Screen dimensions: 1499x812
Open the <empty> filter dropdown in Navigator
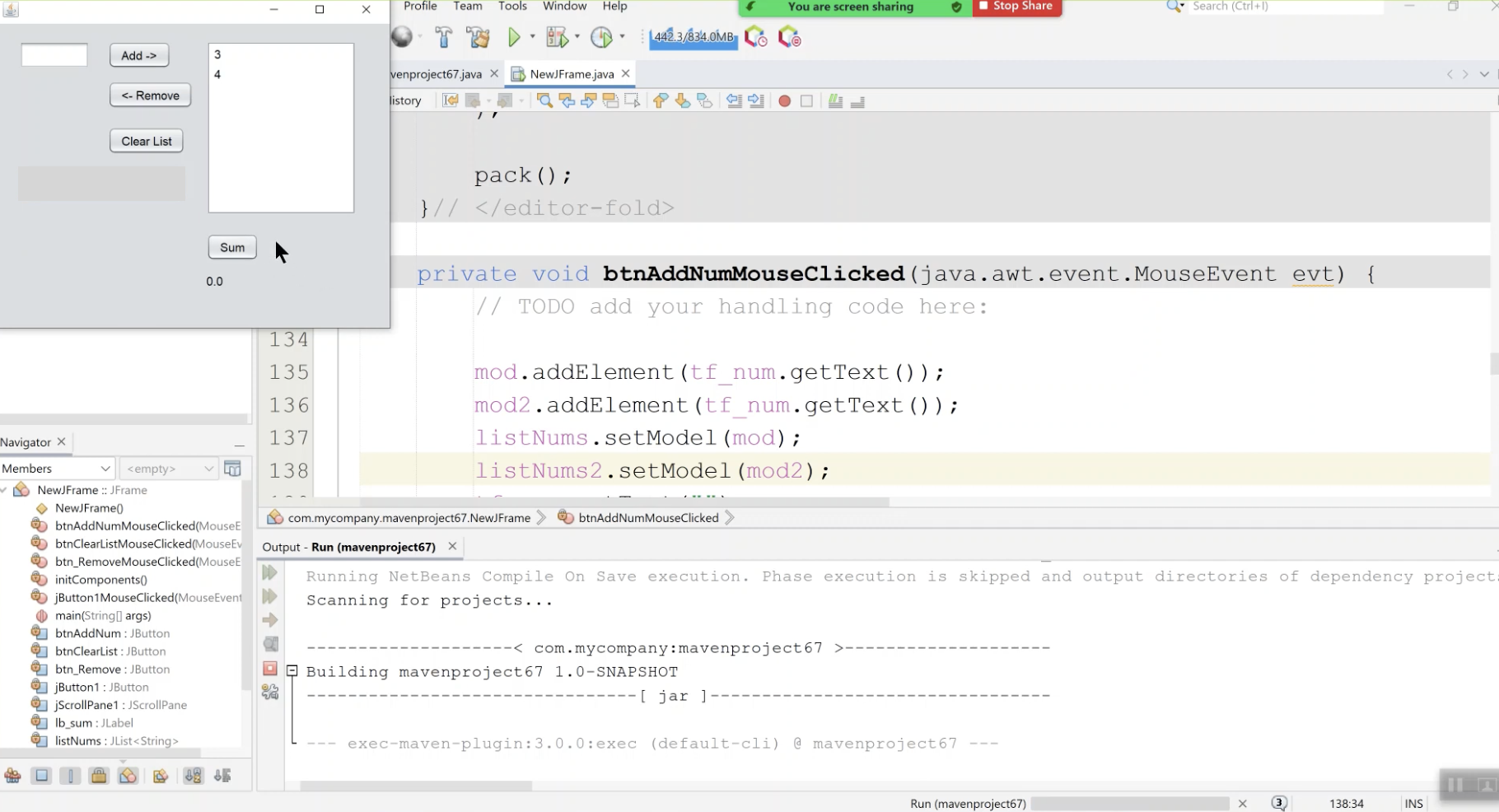coord(169,469)
